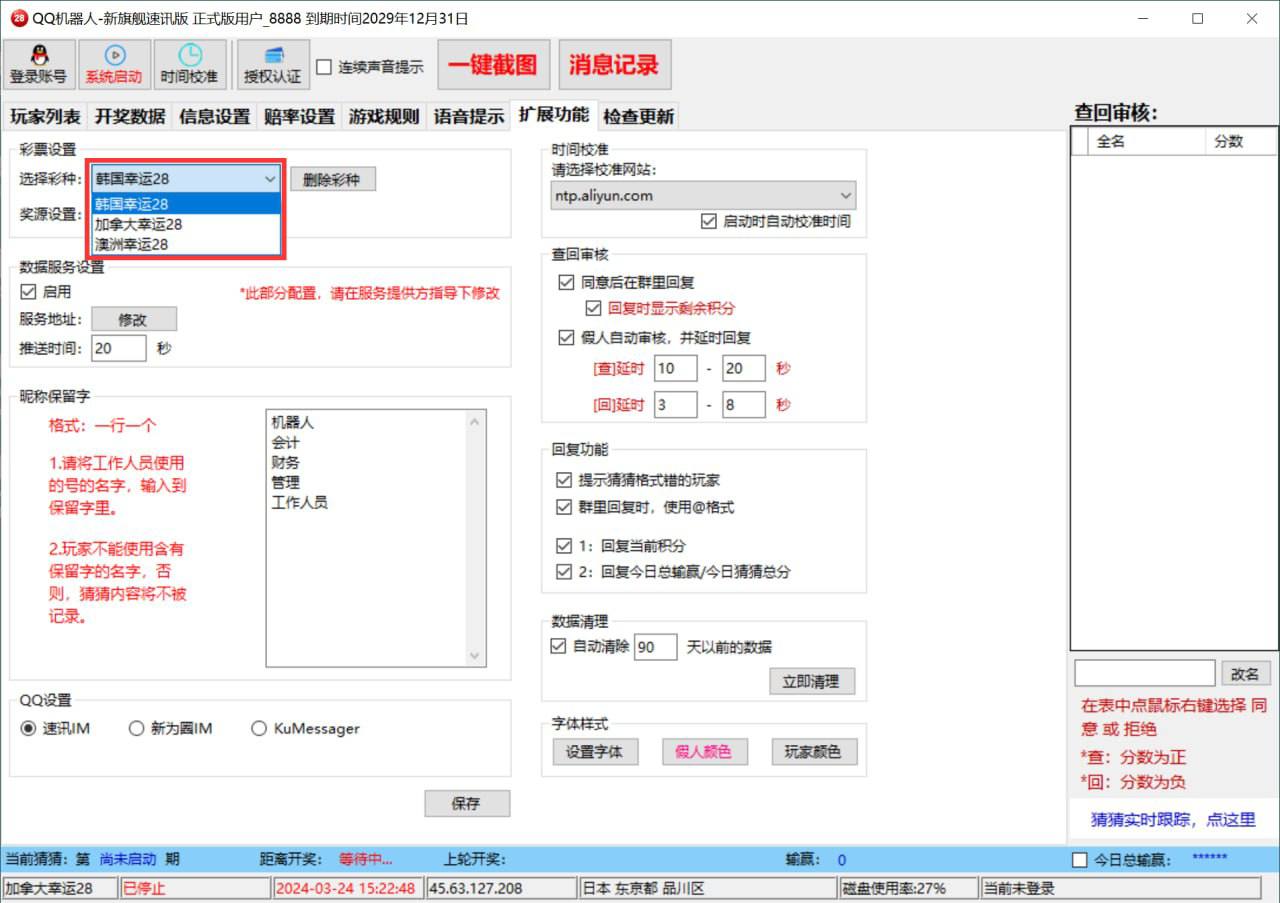Image resolution: width=1280 pixels, height=903 pixels.
Task: Toggle 回复时显示剩余积分 checkbox
Action: [x=593, y=308]
